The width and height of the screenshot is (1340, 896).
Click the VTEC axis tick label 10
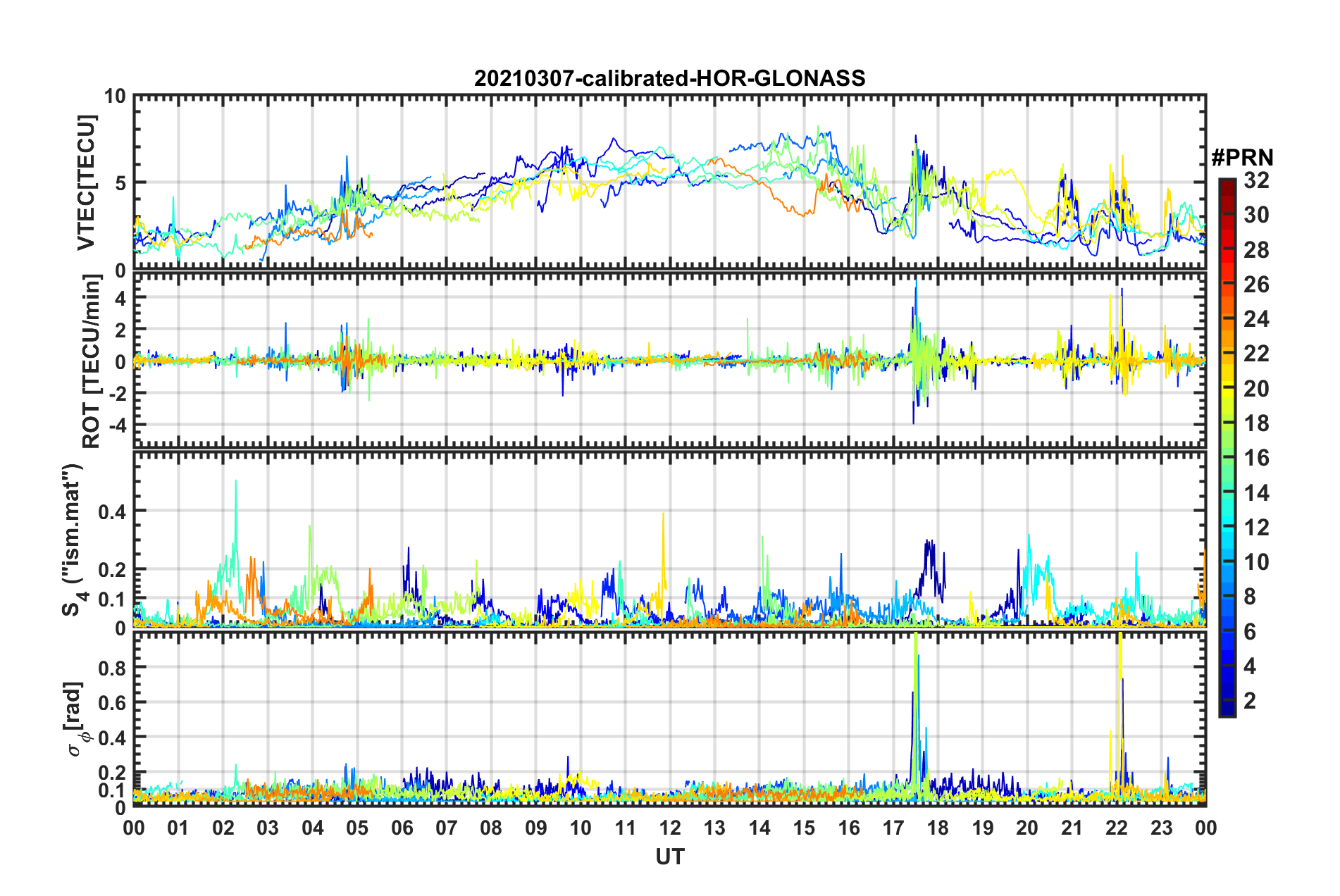[115, 97]
